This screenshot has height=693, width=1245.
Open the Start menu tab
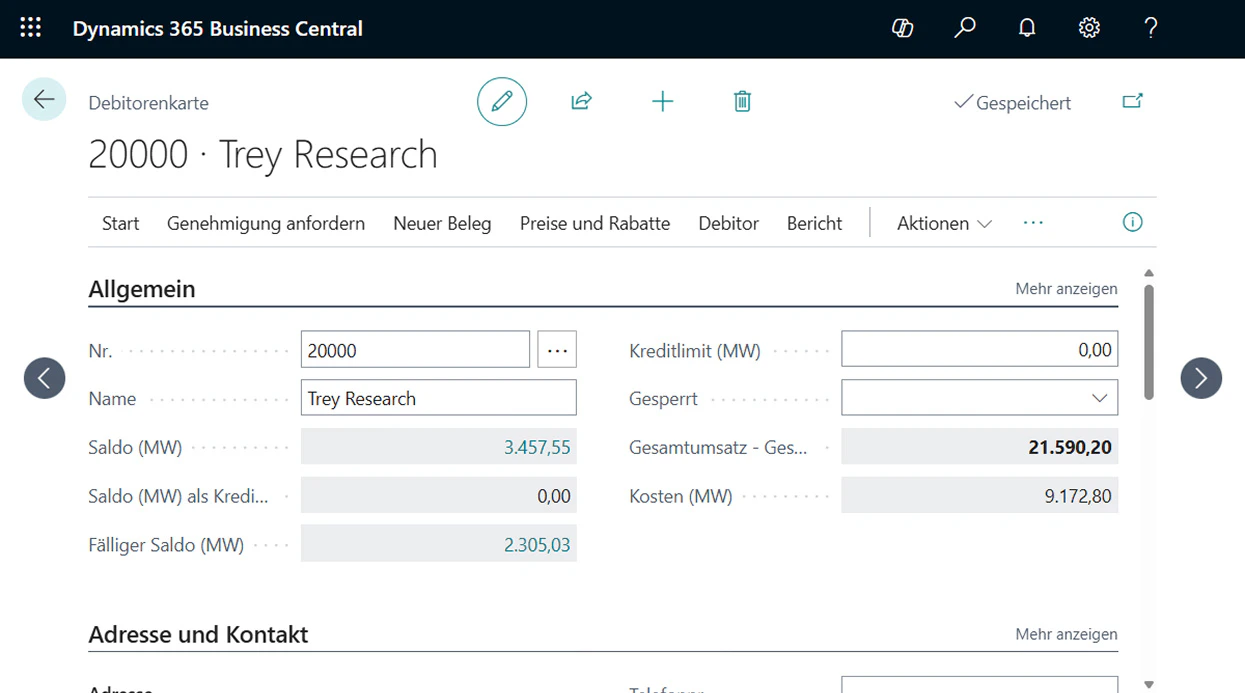(121, 223)
